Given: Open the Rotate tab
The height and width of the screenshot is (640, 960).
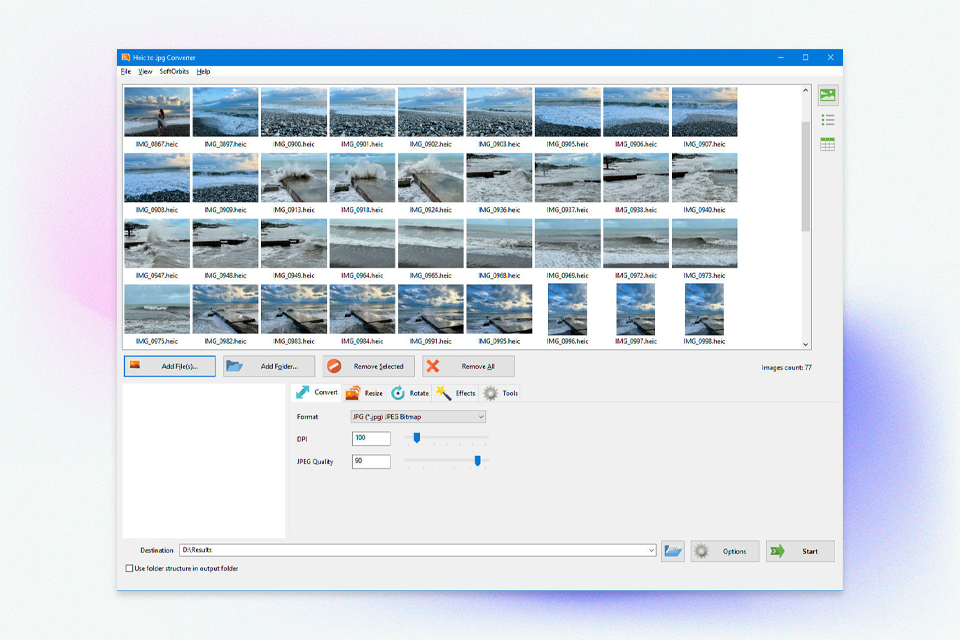Looking at the screenshot, I should pos(410,393).
